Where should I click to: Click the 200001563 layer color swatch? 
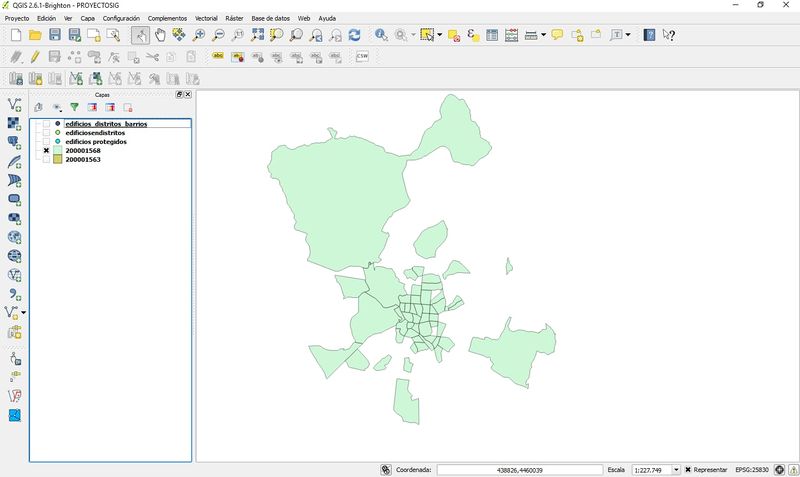click(x=58, y=160)
